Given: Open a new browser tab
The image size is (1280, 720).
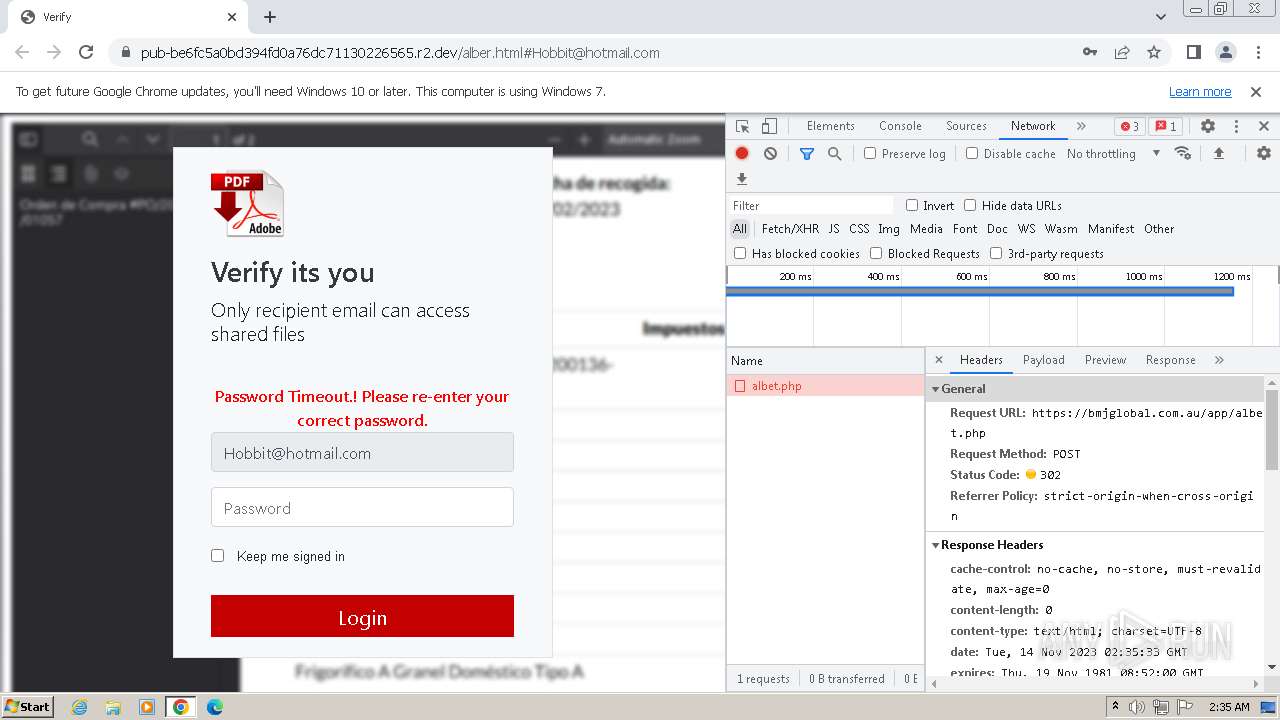Looking at the screenshot, I should 270,17.
